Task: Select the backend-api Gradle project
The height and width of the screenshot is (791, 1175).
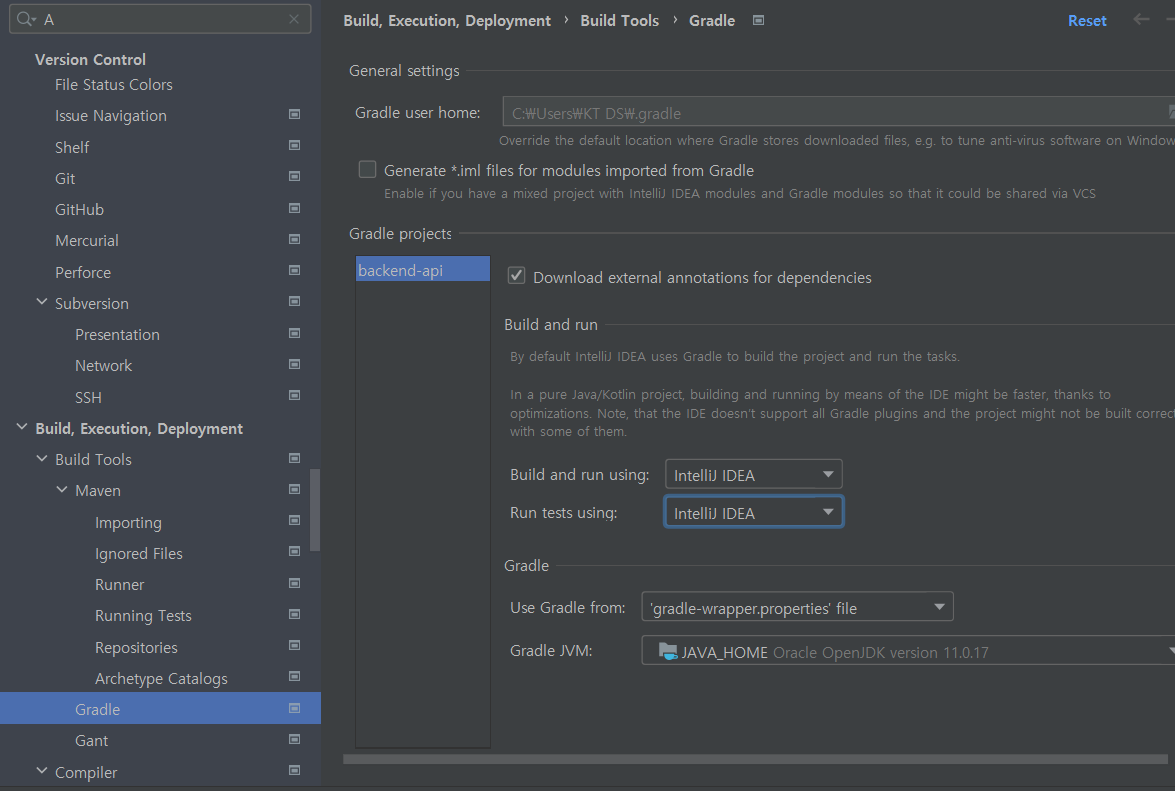Action: click(423, 270)
